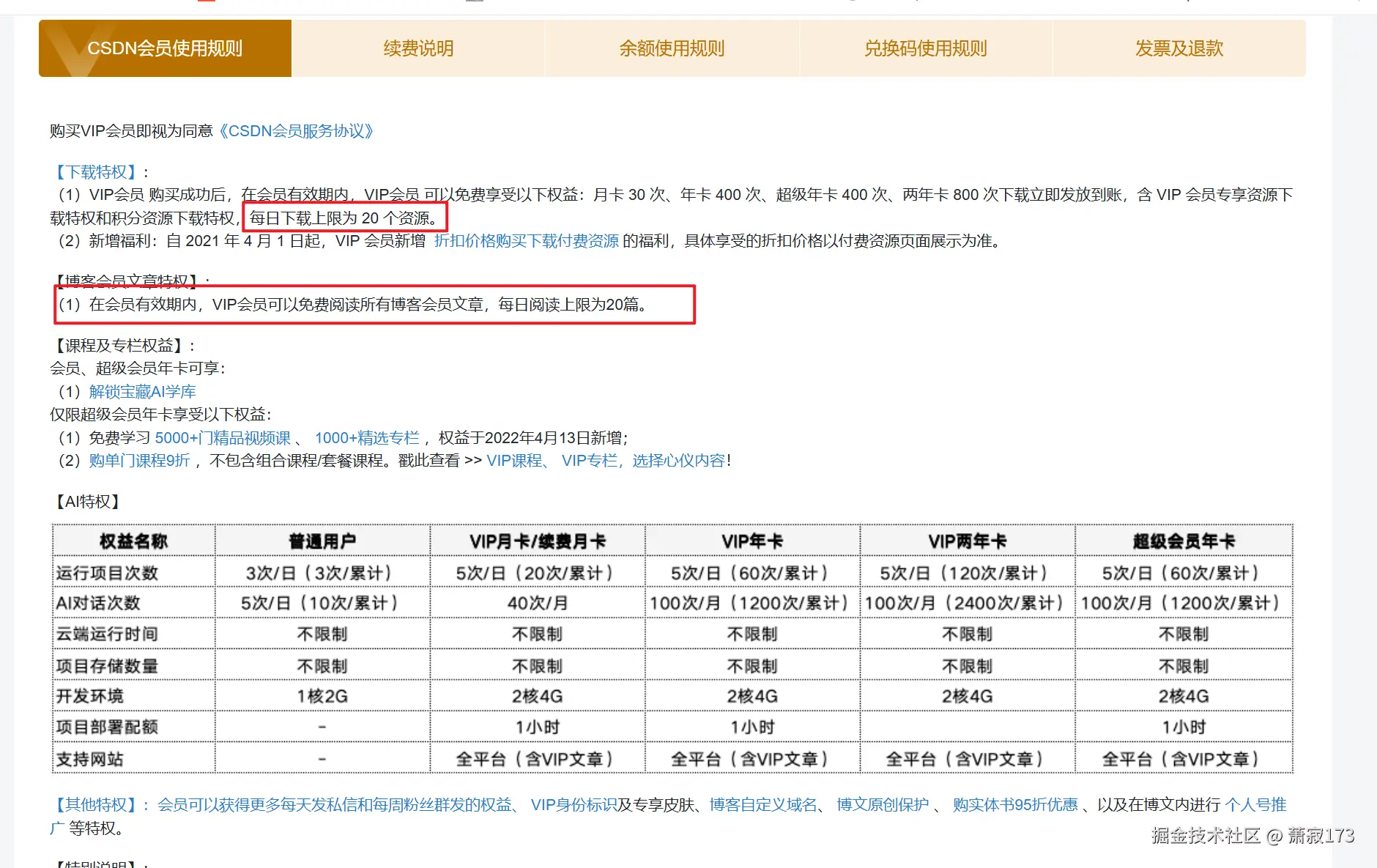This screenshot has height=868, width=1377.
Task: Select the 普通用户 column header
Action: (322, 541)
